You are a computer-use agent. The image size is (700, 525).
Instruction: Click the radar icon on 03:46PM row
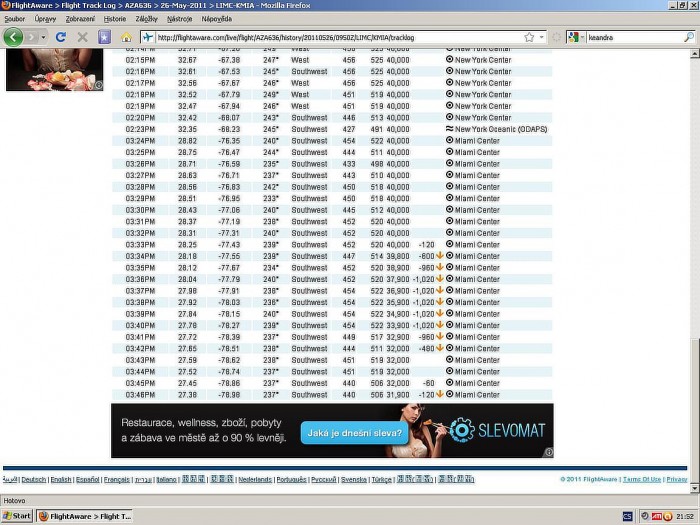[450, 394]
